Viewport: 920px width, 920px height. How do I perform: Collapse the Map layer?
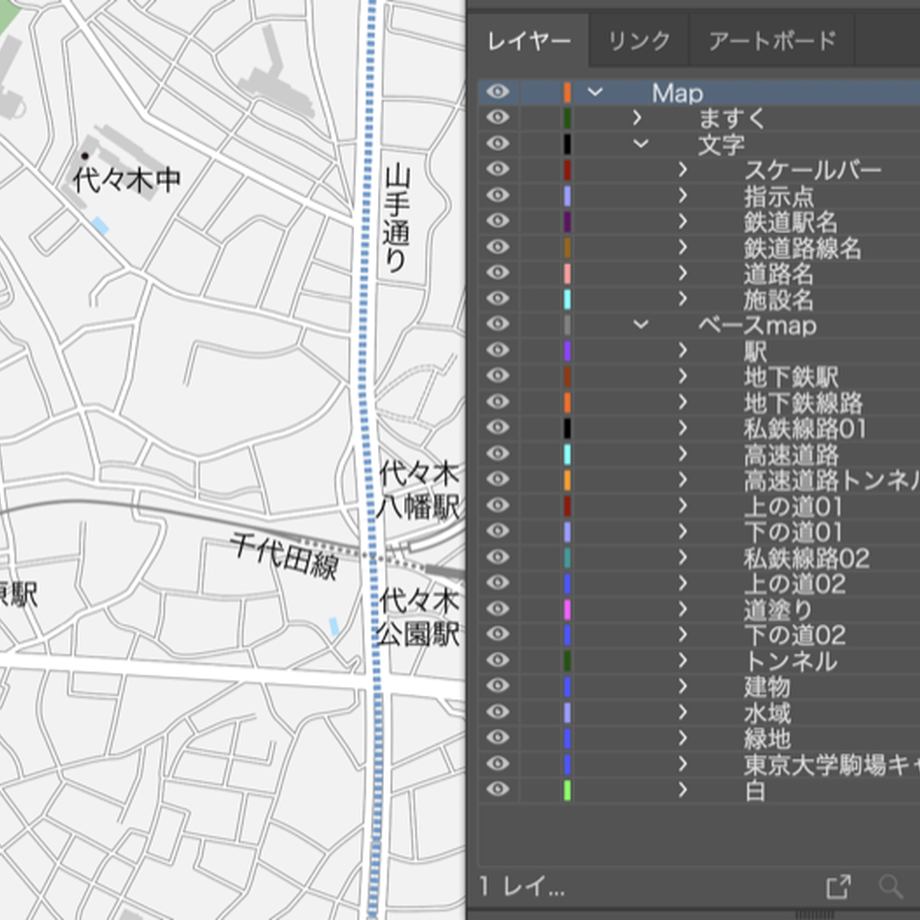[x=595, y=92]
